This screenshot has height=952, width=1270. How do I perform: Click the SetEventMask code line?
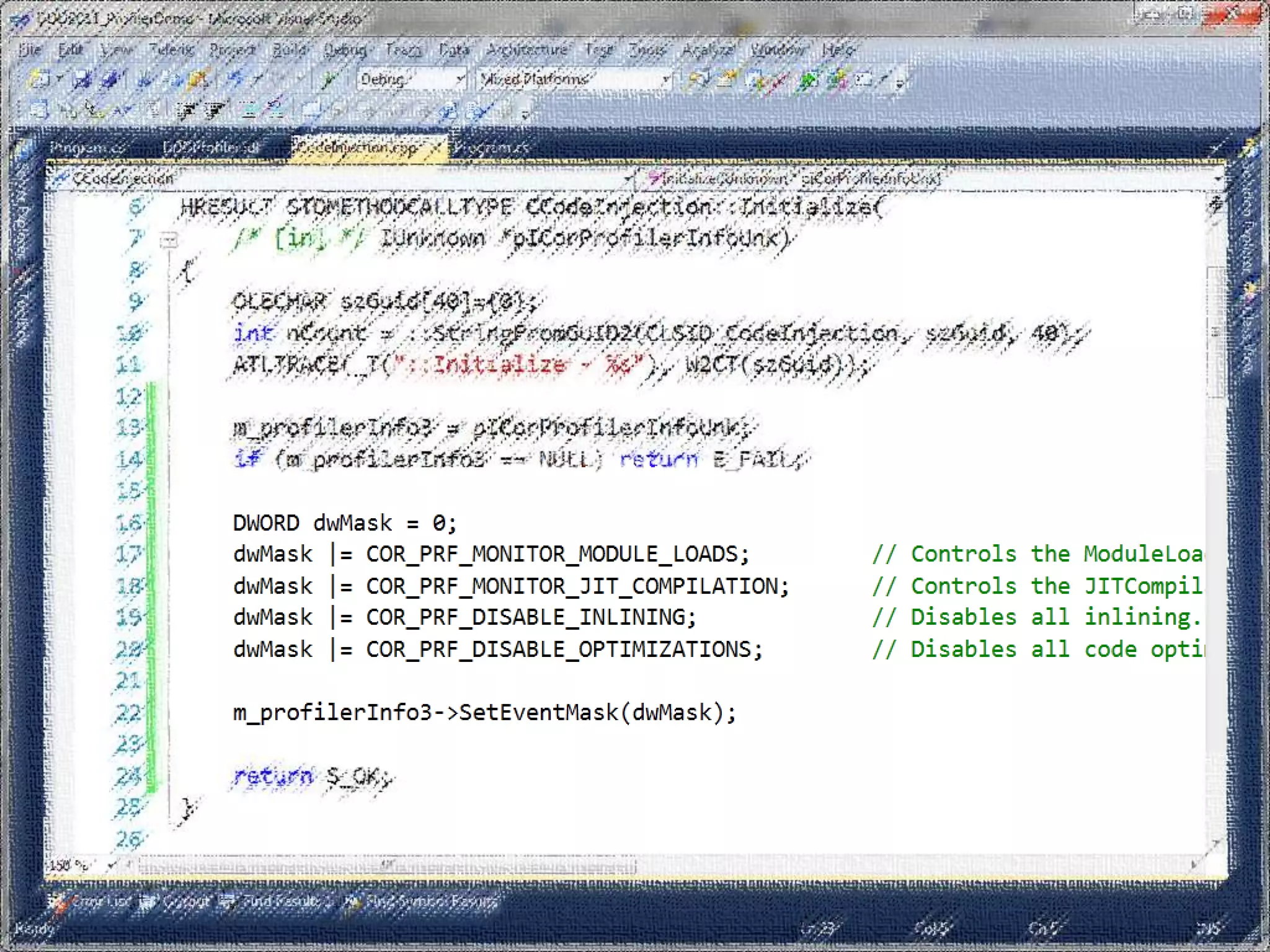click(484, 712)
